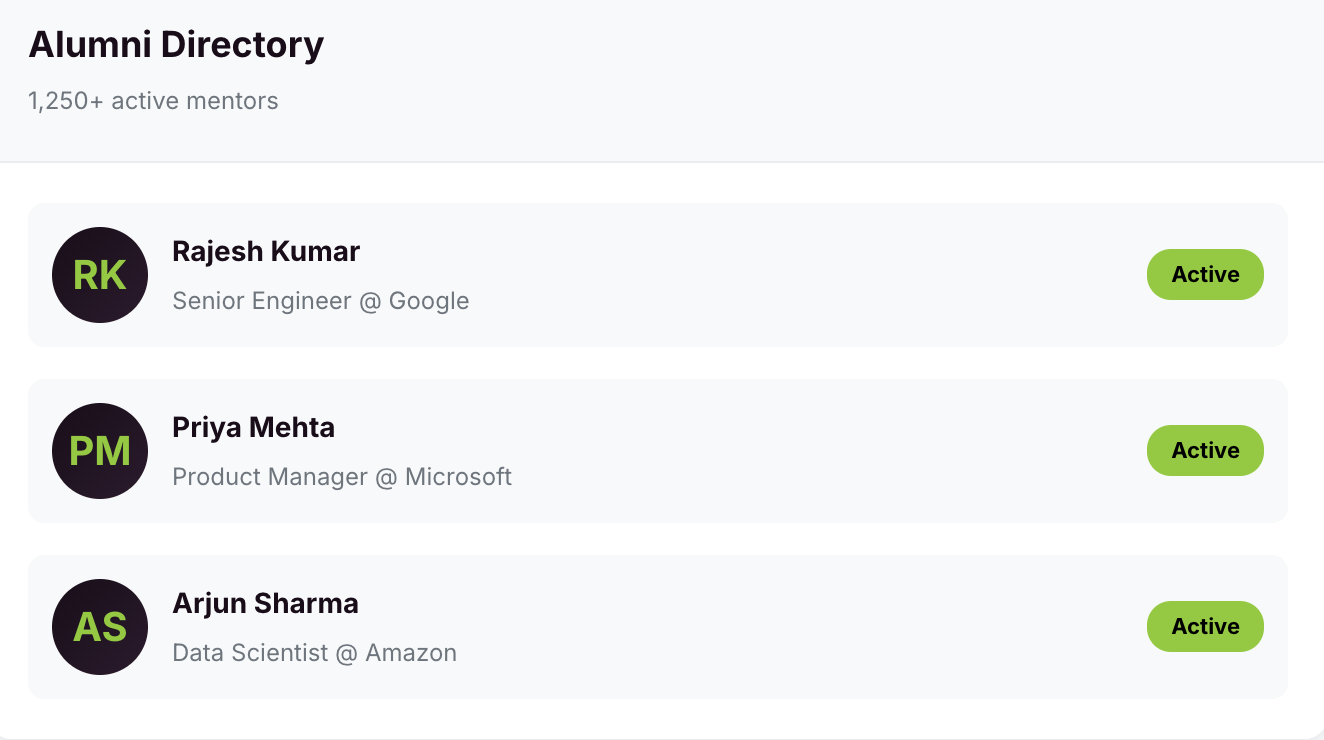Click the Alumni Directory heading

click(176, 45)
